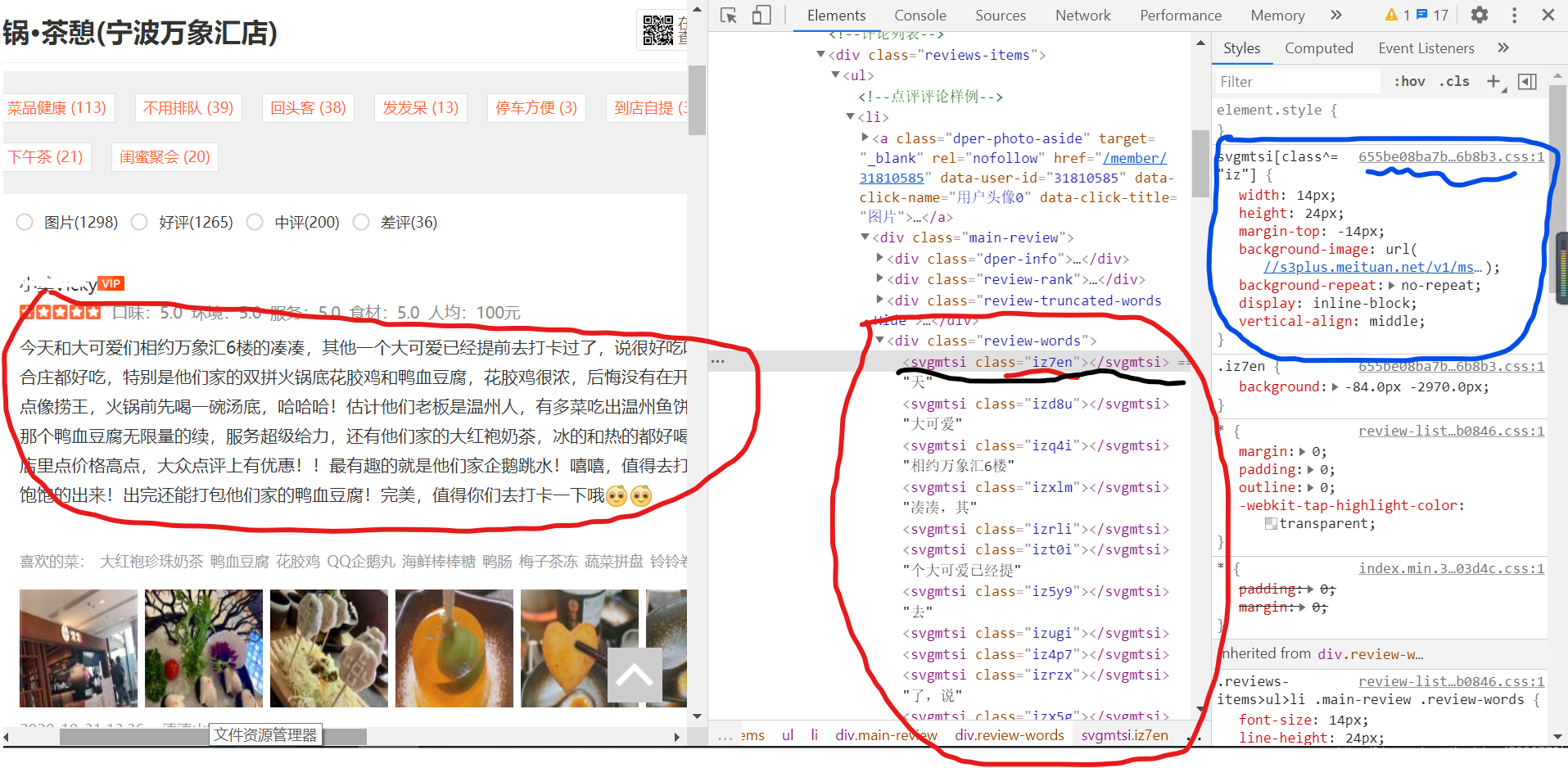1568x768 pixels.
Task: Click the ellipsis beside the selected svgmtsi node
Action: click(717, 361)
